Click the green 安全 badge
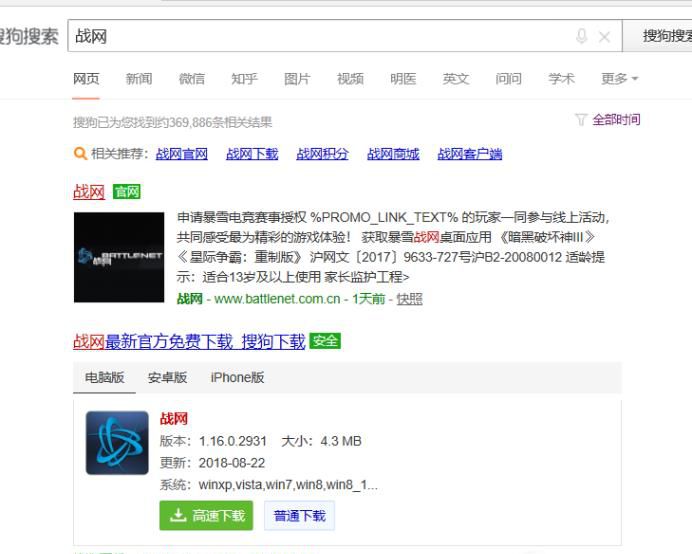This screenshot has height=554, width=692. coord(325,341)
